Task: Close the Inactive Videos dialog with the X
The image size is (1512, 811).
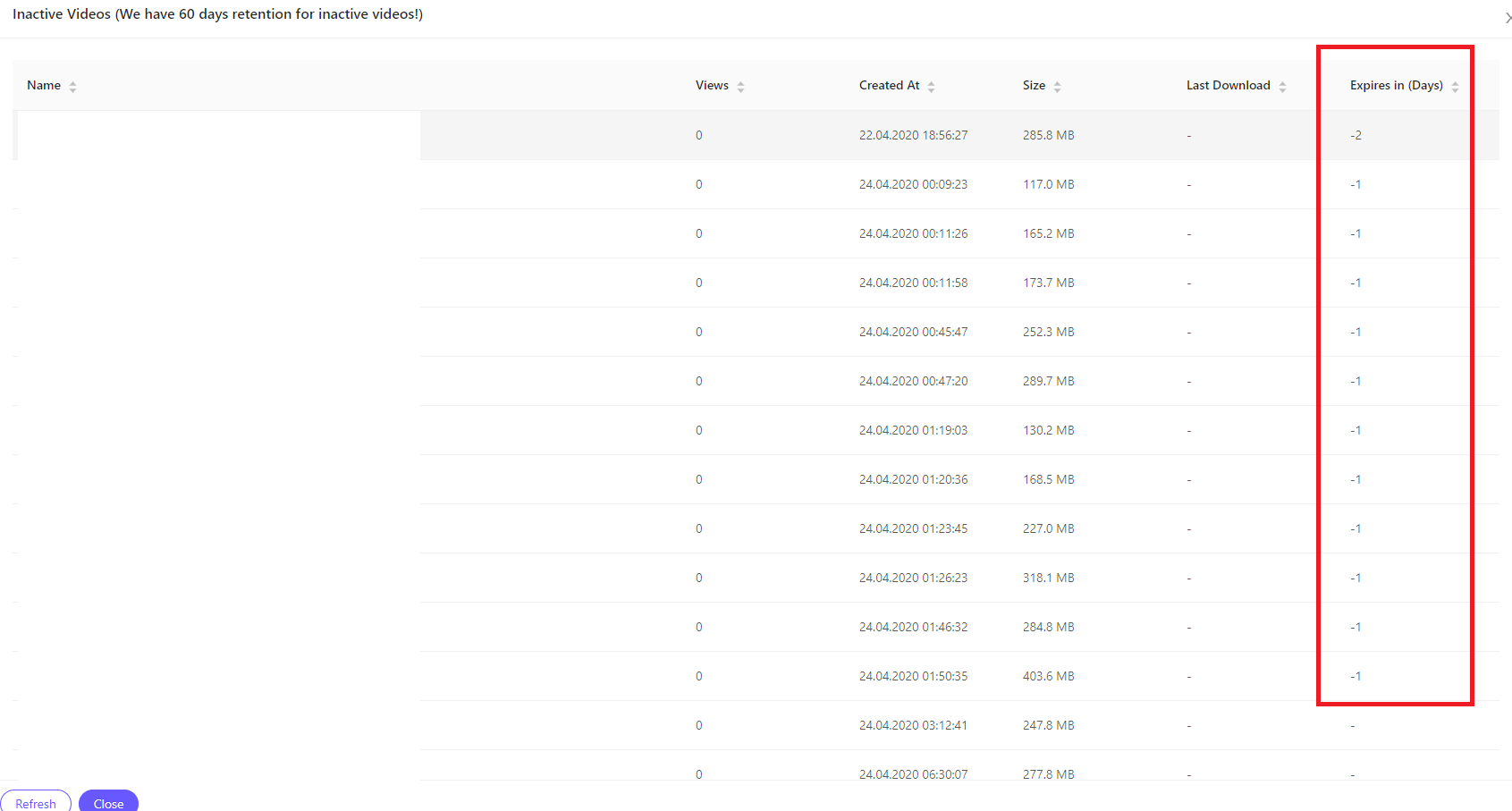Action: coord(1508,18)
